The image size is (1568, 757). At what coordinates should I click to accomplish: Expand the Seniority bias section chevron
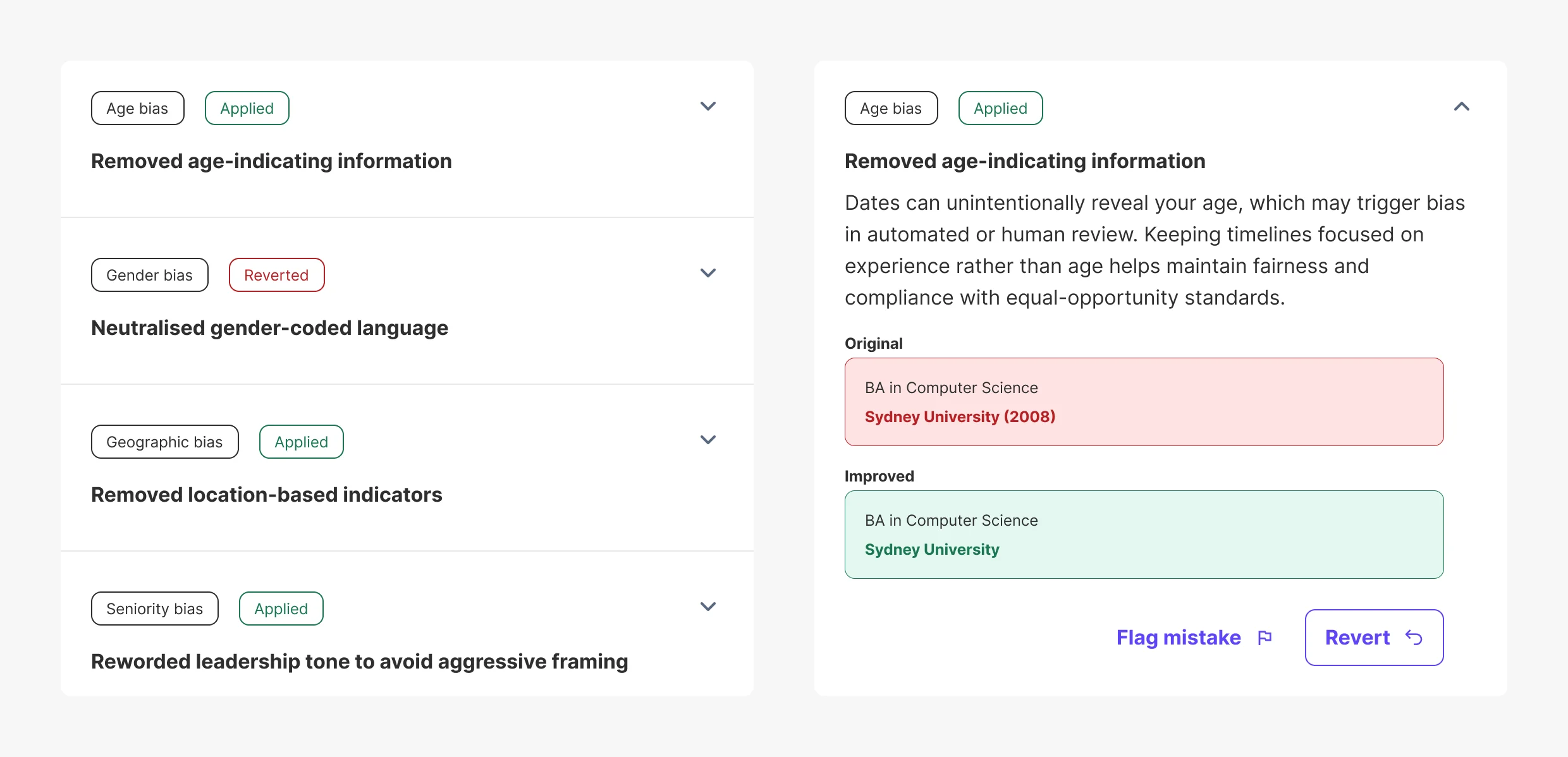pyautogui.click(x=707, y=607)
